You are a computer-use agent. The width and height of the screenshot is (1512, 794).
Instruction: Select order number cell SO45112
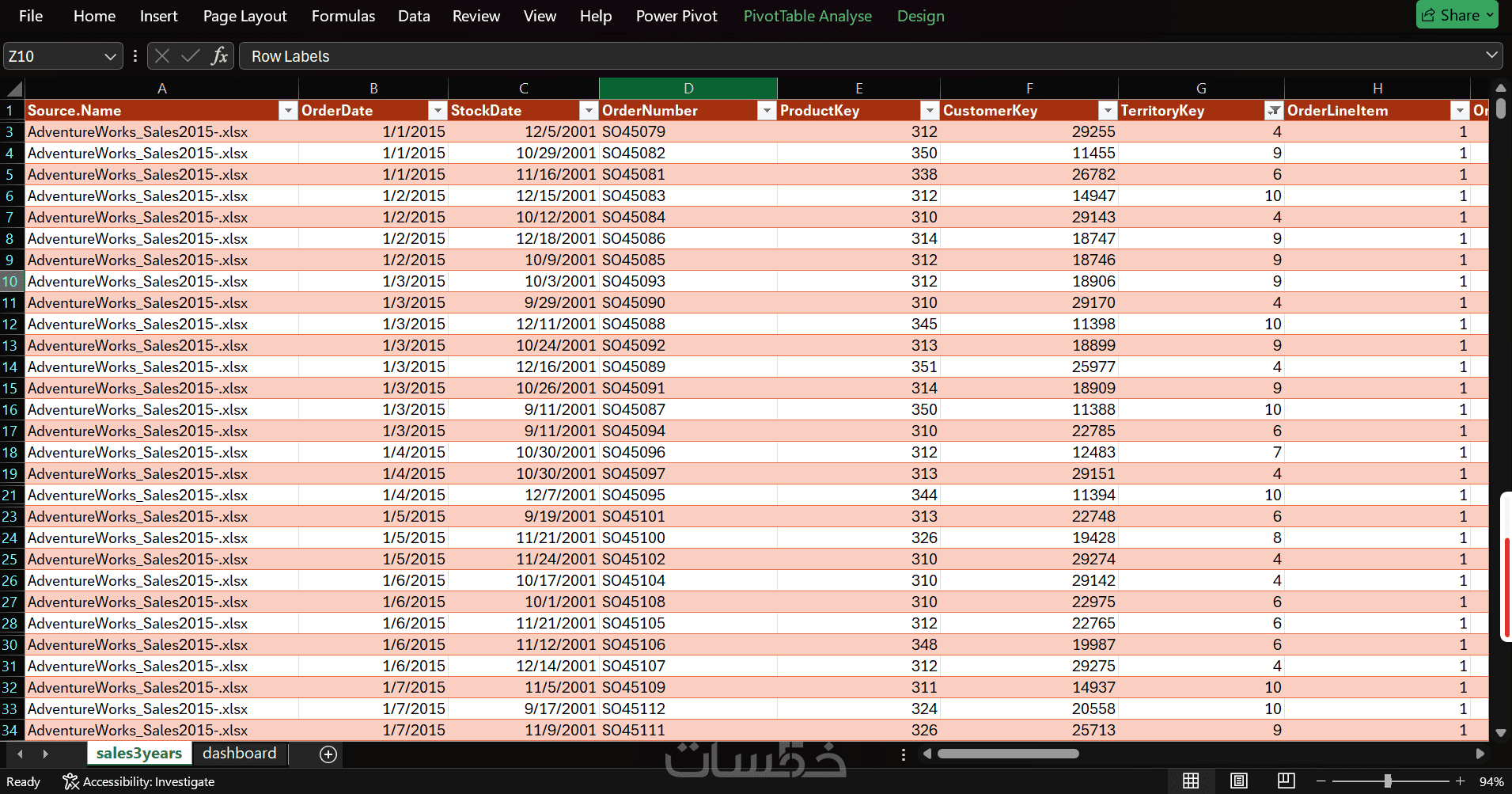coord(688,709)
